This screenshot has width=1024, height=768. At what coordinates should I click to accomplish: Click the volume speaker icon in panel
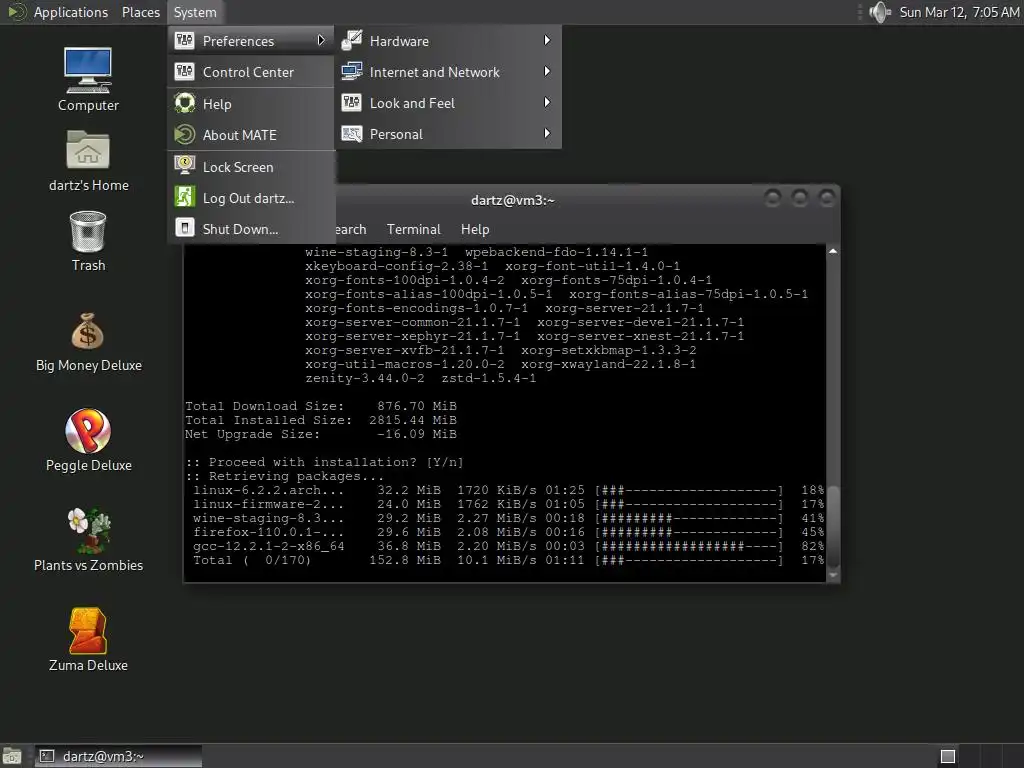point(880,12)
